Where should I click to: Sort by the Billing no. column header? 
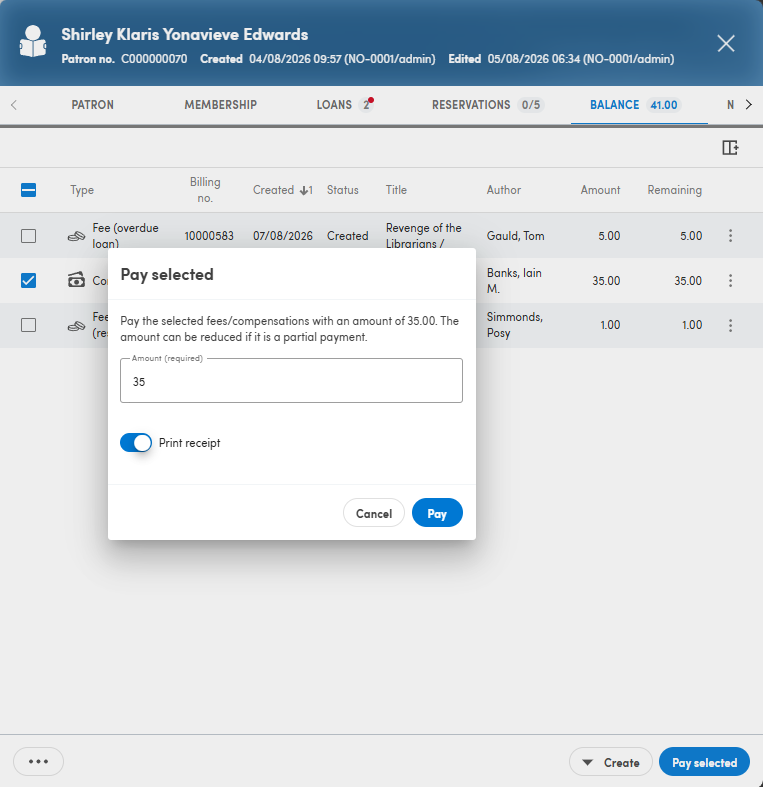[x=205, y=190]
